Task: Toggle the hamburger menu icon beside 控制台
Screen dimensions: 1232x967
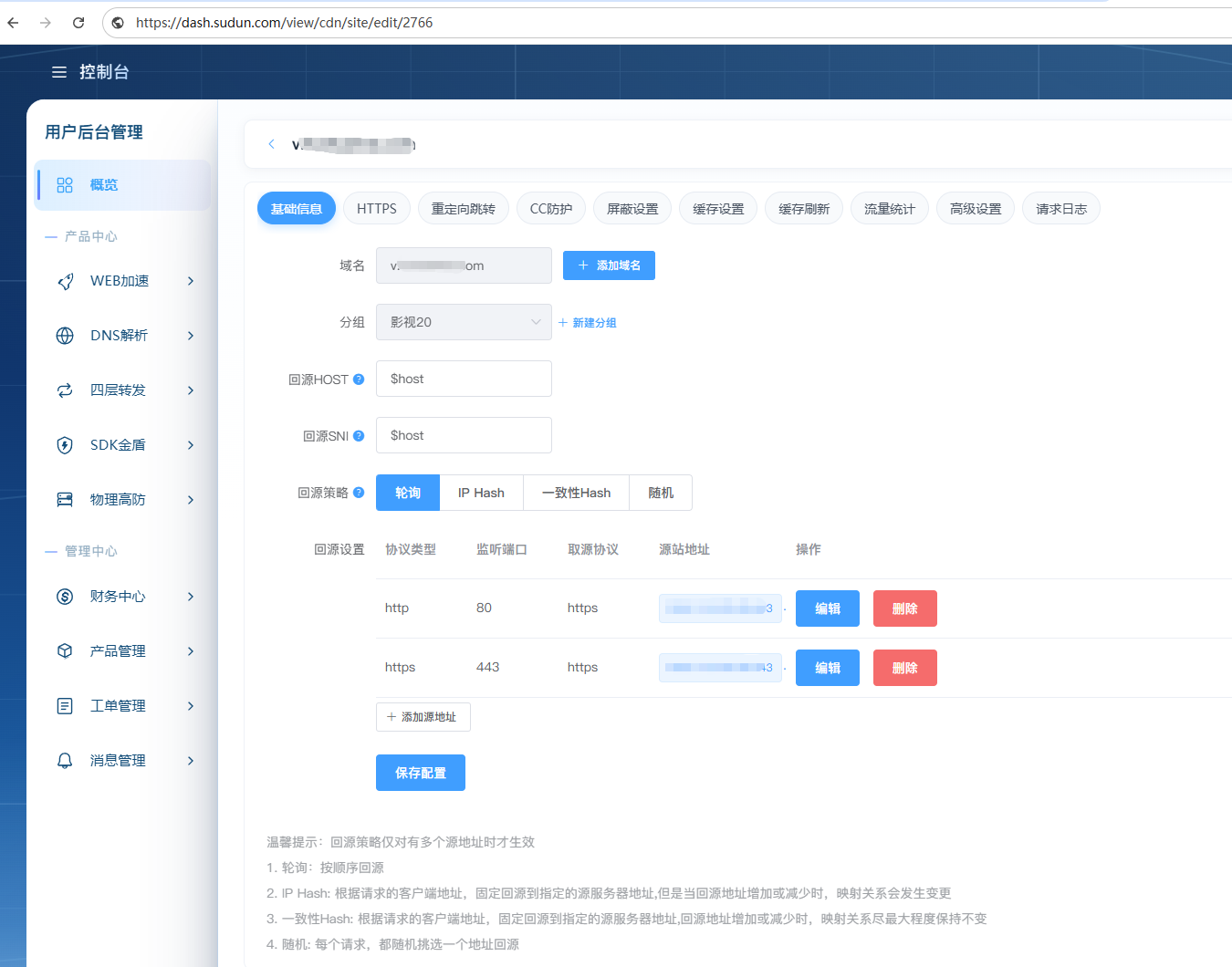Action: pyautogui.click(x=59, y=72)
